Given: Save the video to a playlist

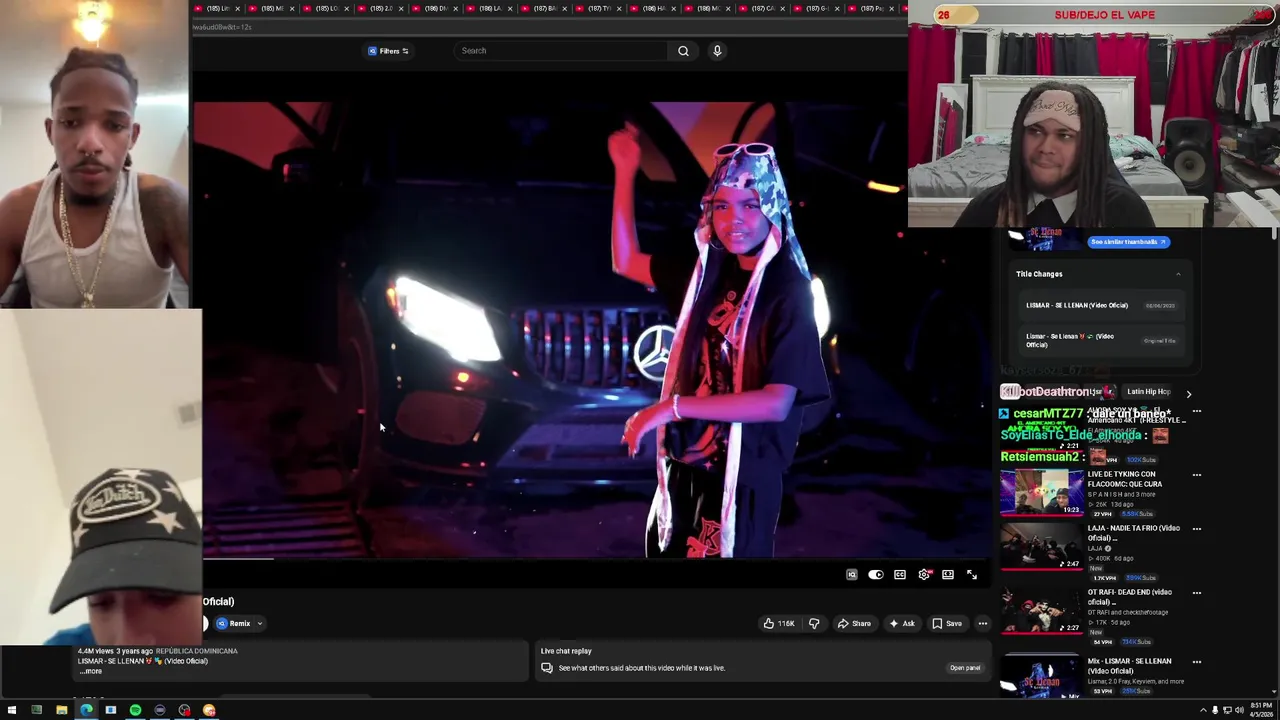Looking at the screenshot, I should point(947,624).
